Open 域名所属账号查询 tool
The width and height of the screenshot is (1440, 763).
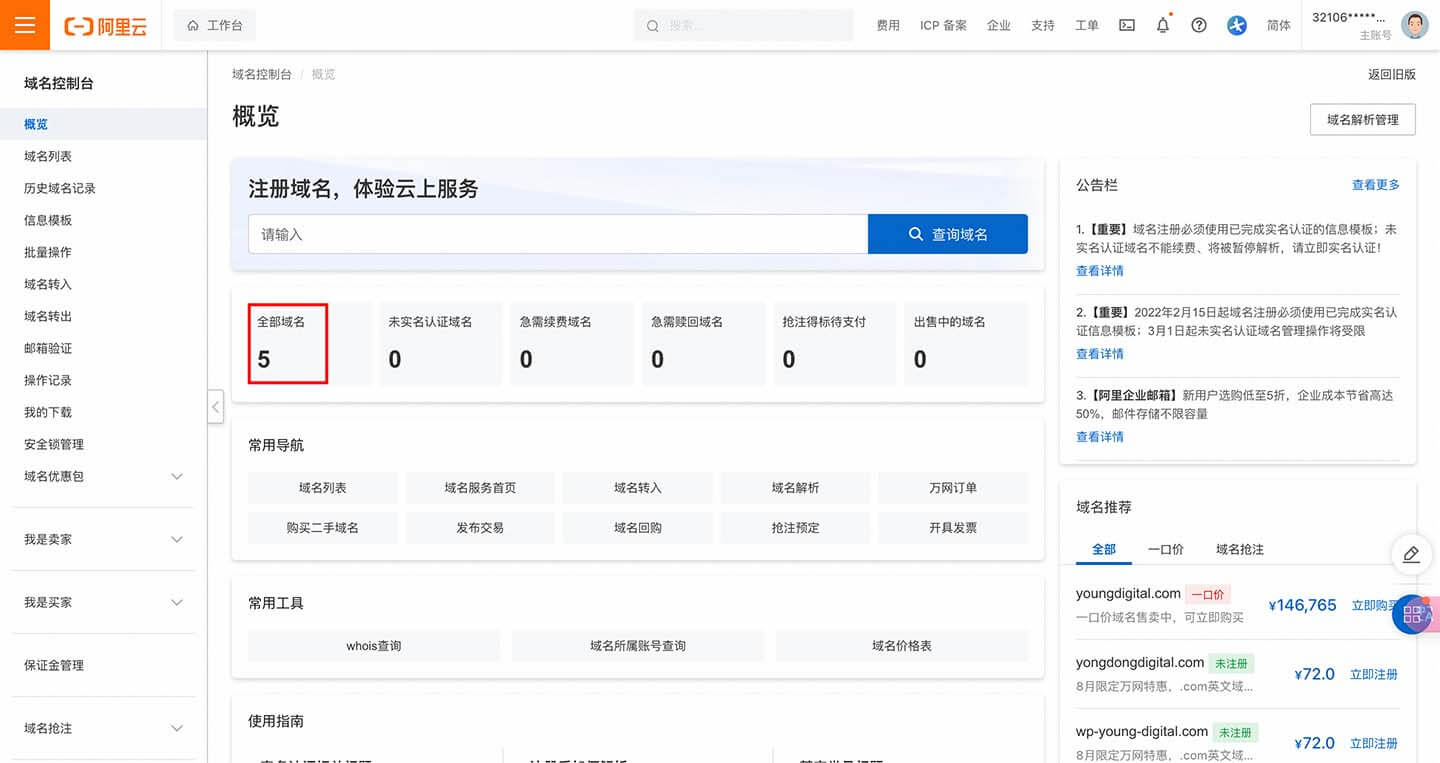point(638,646)
